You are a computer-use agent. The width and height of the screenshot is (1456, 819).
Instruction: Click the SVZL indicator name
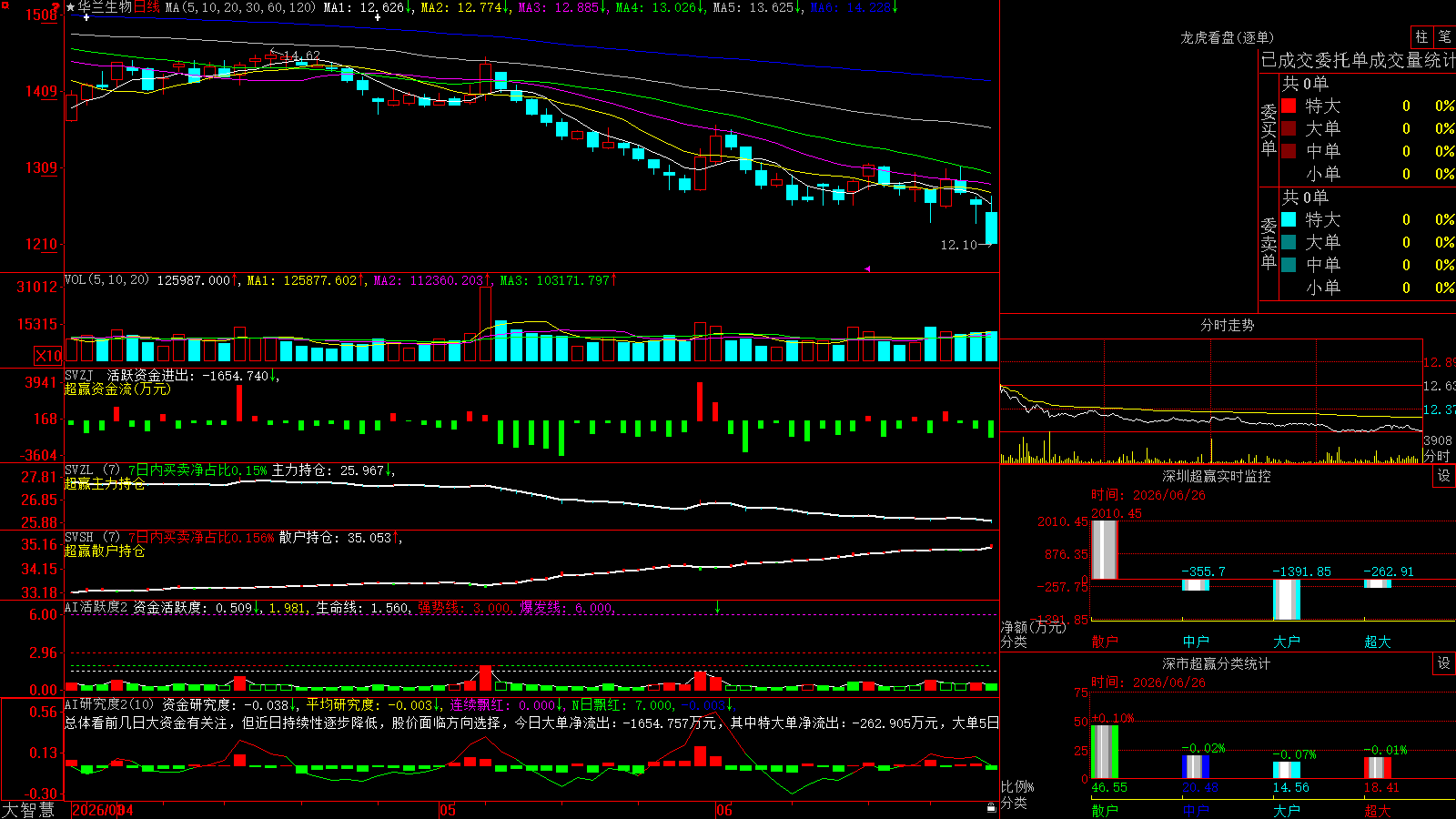[x=79, y=470]
